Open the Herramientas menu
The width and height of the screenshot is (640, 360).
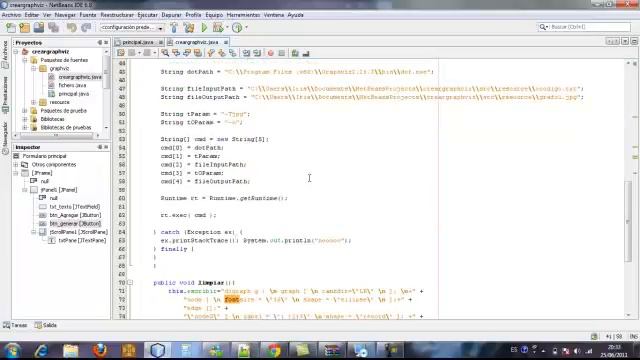243,15
